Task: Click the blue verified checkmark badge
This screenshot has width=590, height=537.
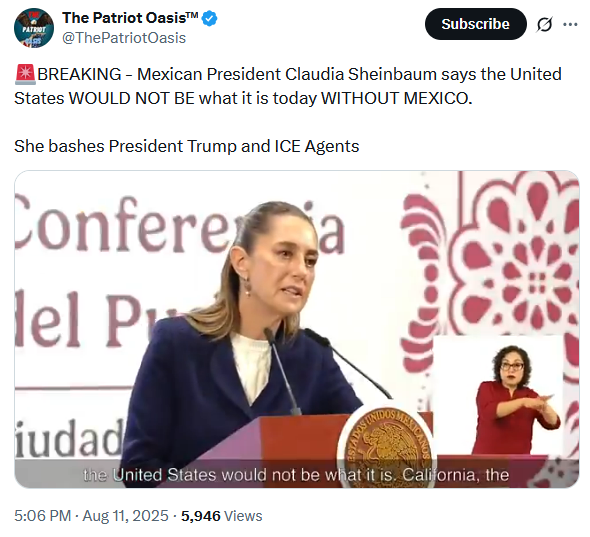Action: [210, 18]
